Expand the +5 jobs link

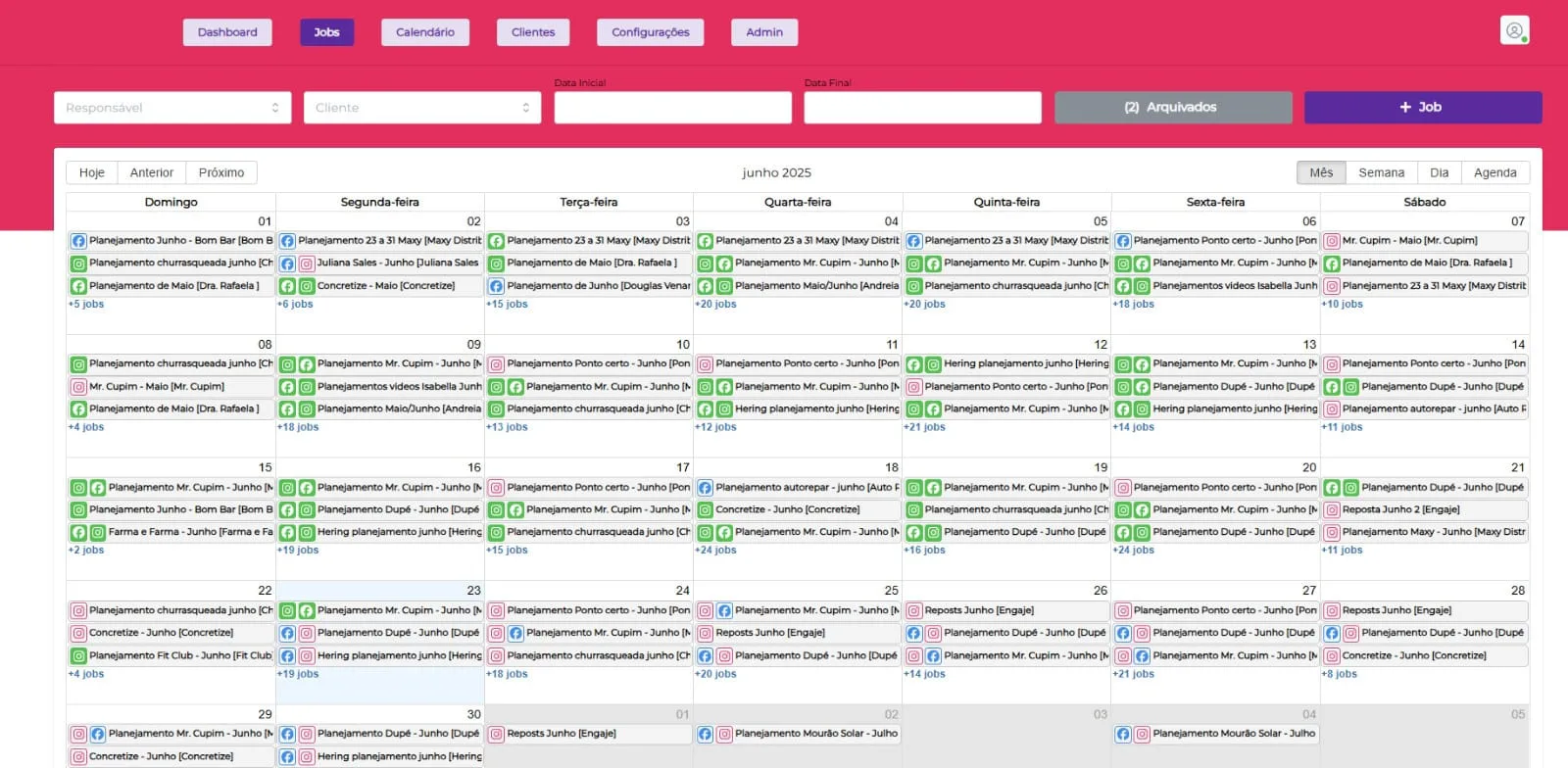pos(86,305)
